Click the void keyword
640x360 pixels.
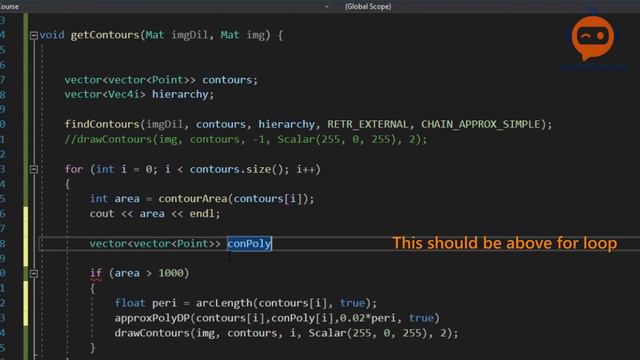tap(52, 35)
